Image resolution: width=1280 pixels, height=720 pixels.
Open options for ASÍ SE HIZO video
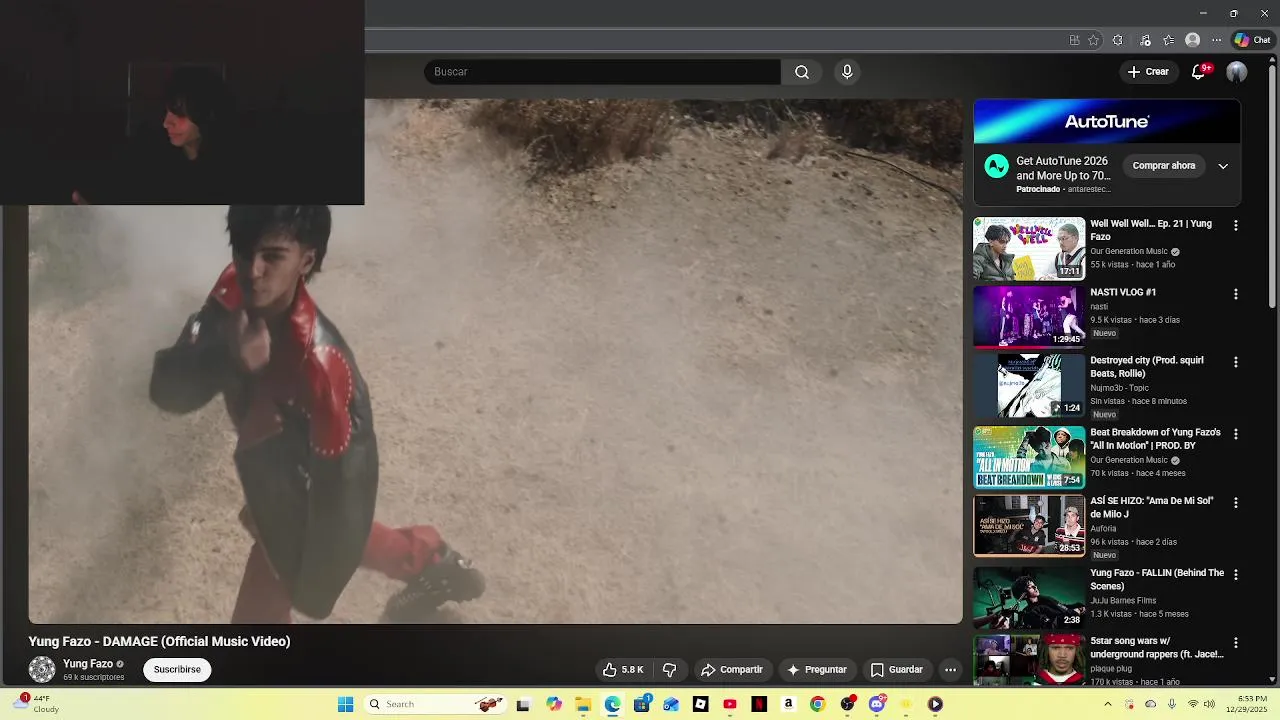(x=1236, y=503)
